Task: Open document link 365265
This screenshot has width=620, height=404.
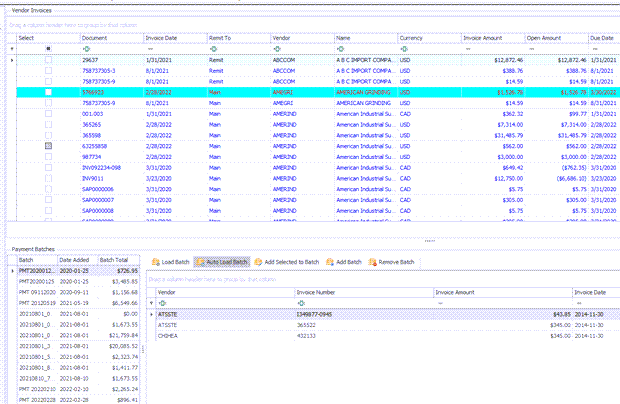Action: [x=91, y=125]
